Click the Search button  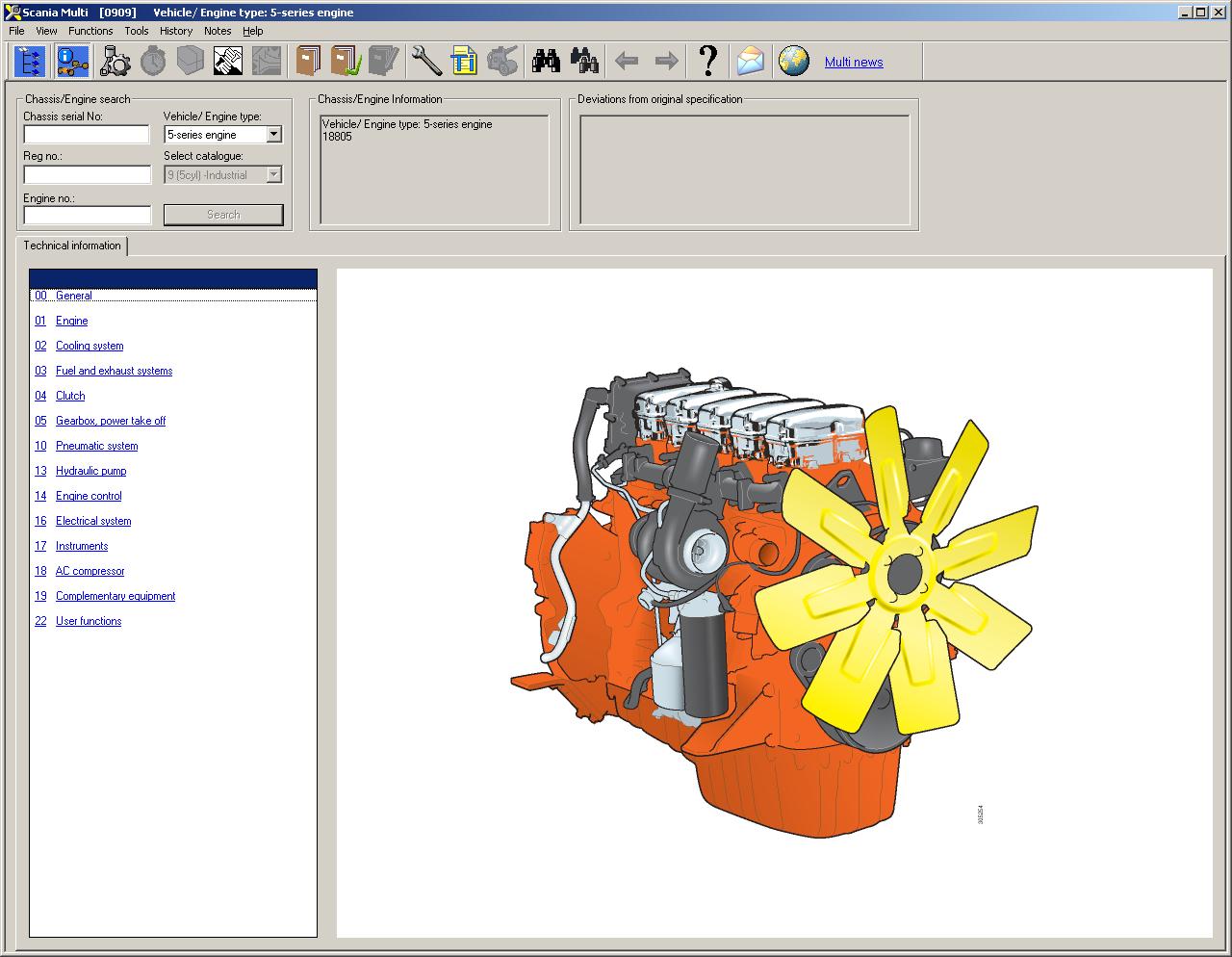coord(223,215)
